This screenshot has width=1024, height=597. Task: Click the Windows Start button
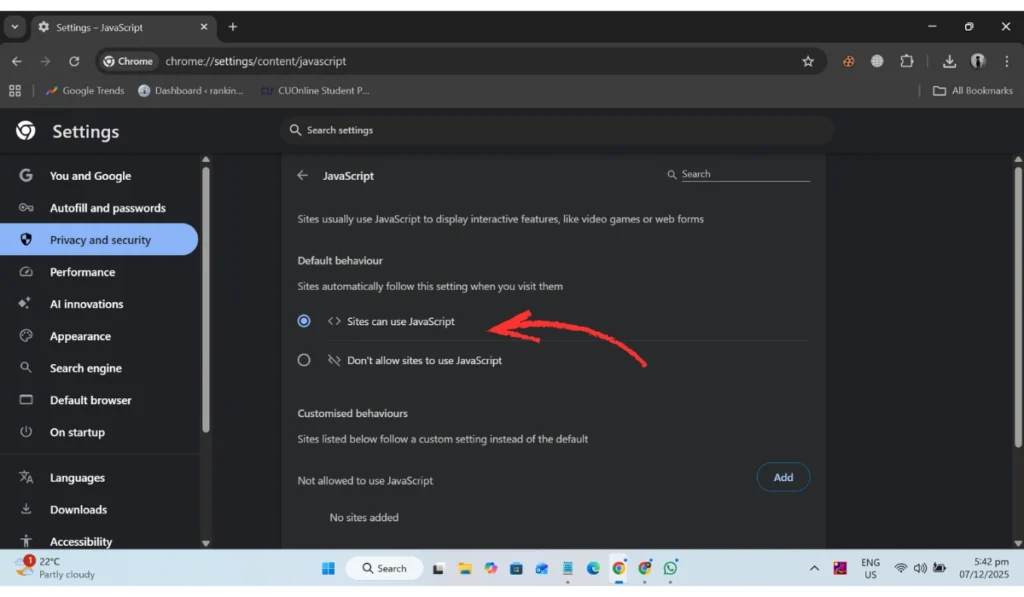tap(328, 568)
